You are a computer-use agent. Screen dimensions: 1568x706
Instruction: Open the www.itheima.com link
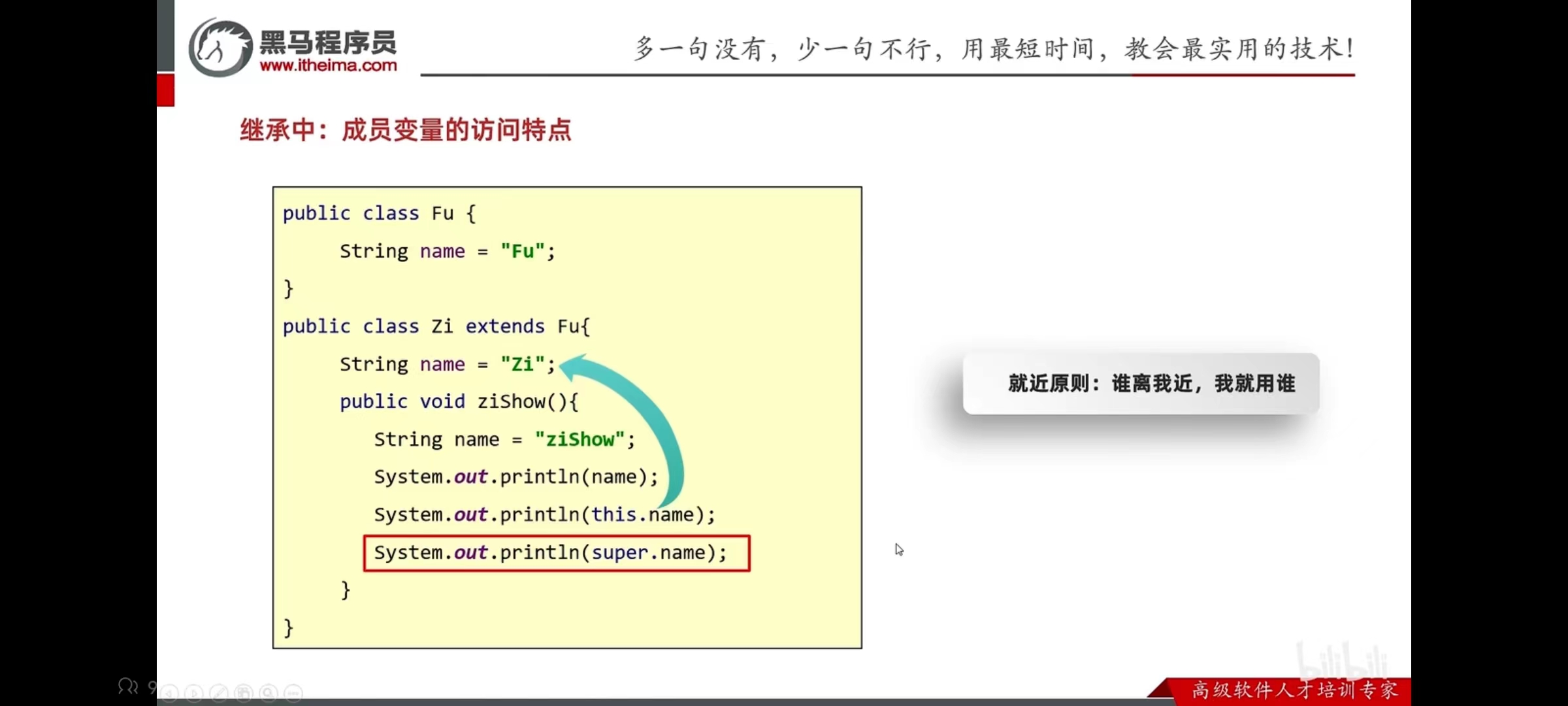pos(328,65)
